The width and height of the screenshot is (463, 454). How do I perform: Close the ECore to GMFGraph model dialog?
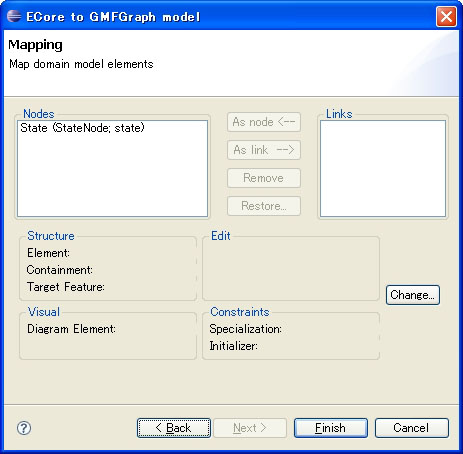pos(446,16)
